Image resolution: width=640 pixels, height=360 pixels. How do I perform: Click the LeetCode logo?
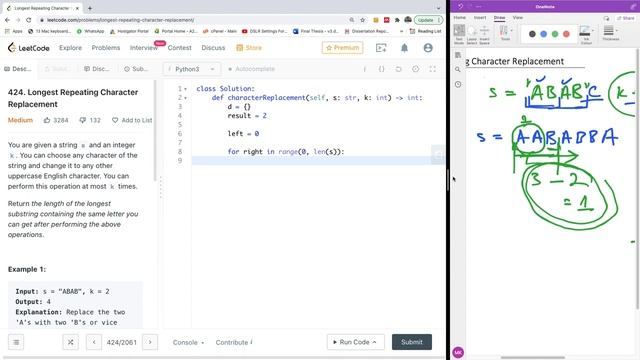[x=28, y=48]
